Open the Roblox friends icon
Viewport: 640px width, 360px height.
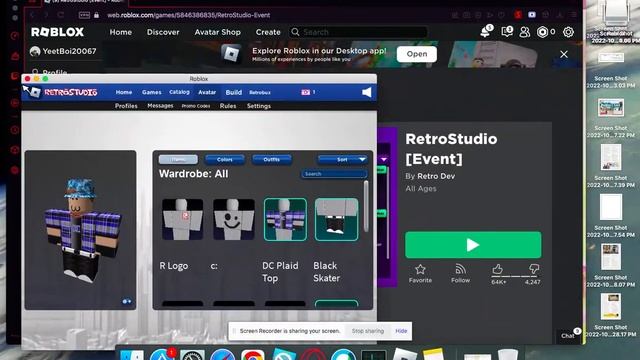click(524, 32)
